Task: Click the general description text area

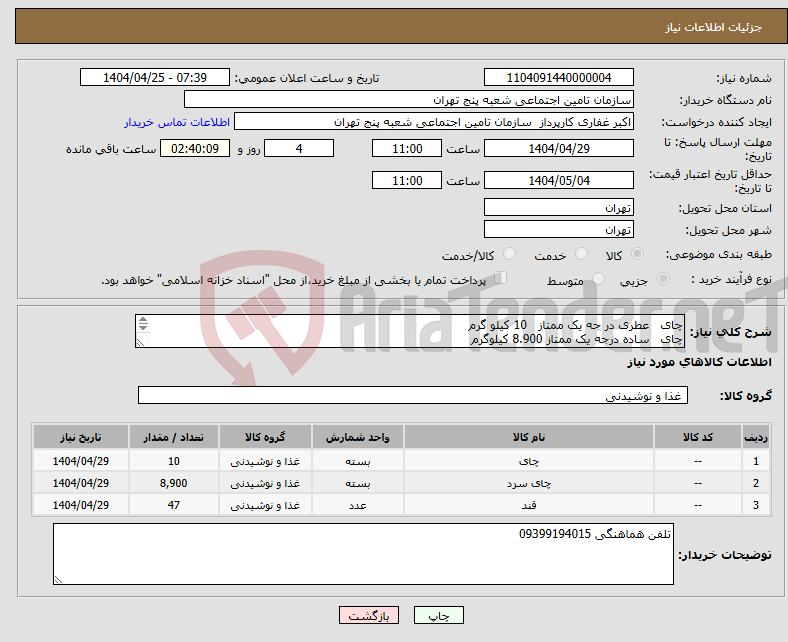Action: pos(410,331)
